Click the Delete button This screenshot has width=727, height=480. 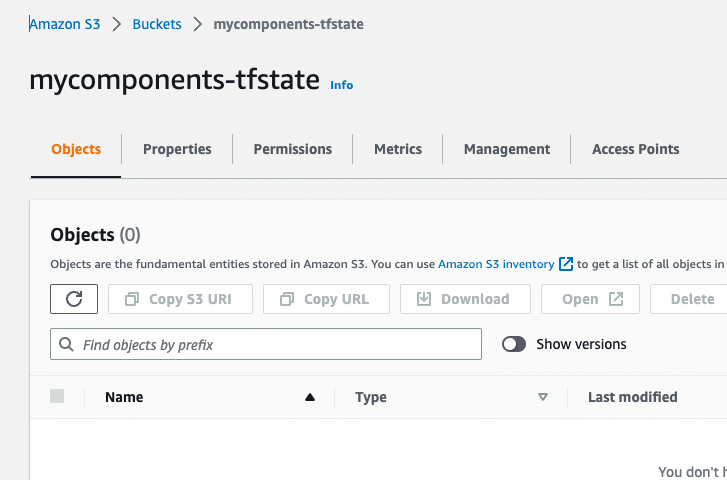coord(691,299)
